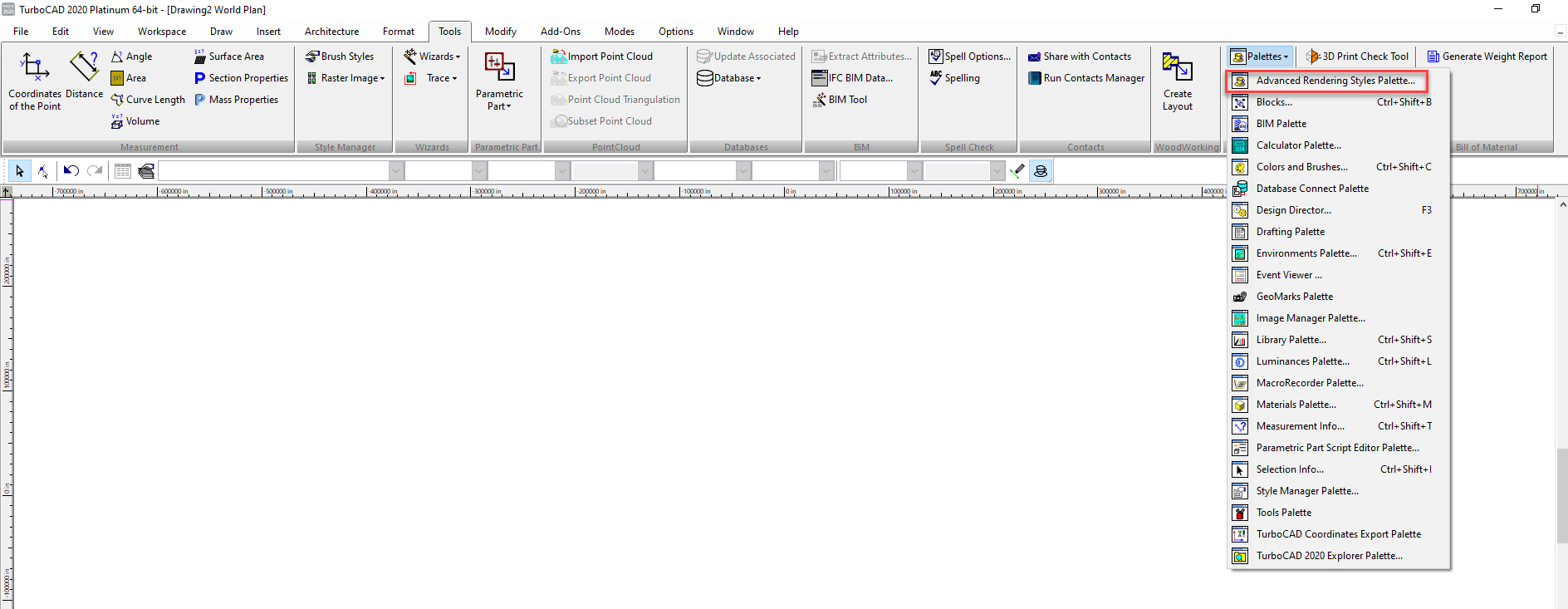Open the third toolbar combo box arrow
Image resolution: width=1568 pixels, height=609 pixels.
tap(562, 171)
